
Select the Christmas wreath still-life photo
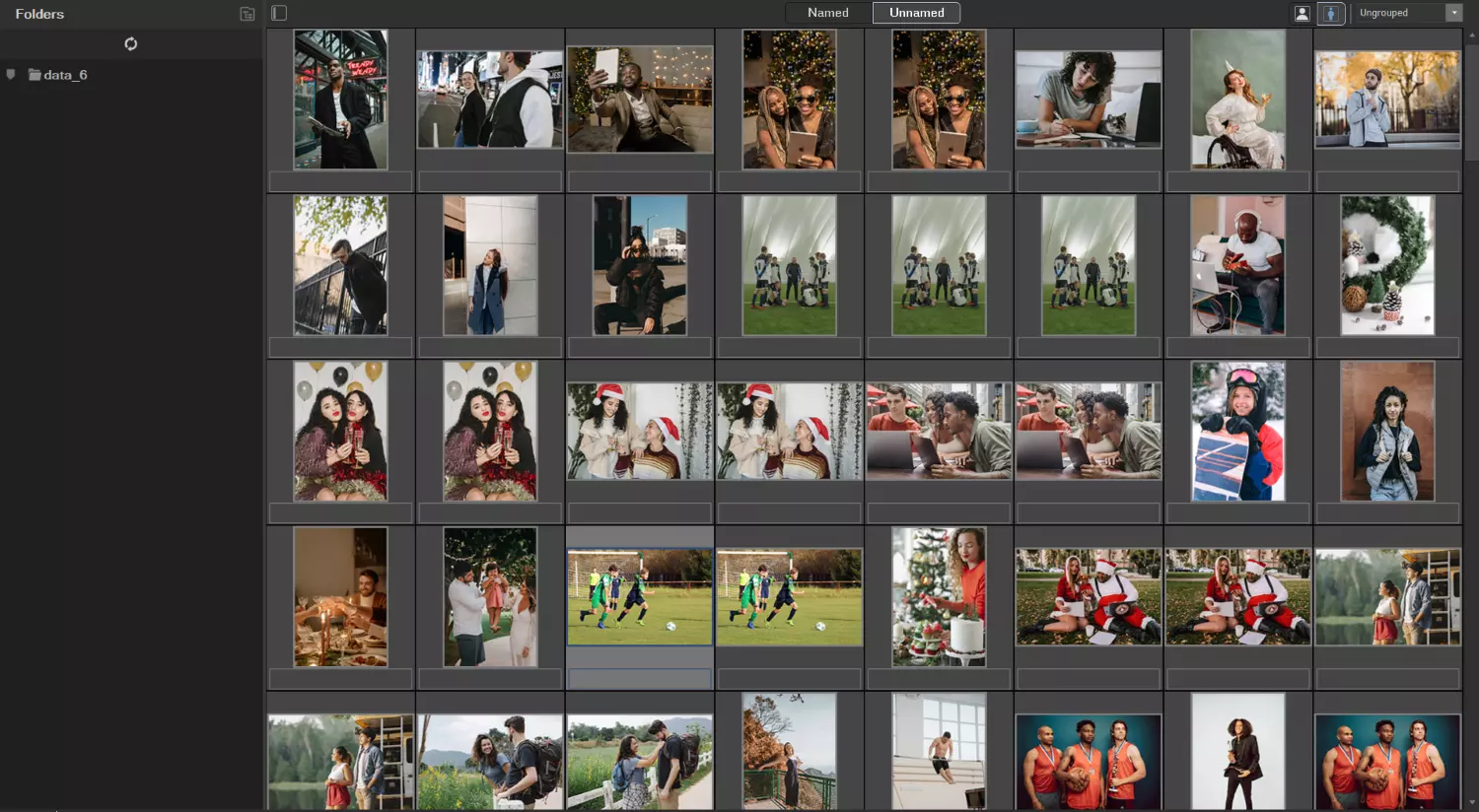point(1387,265)
